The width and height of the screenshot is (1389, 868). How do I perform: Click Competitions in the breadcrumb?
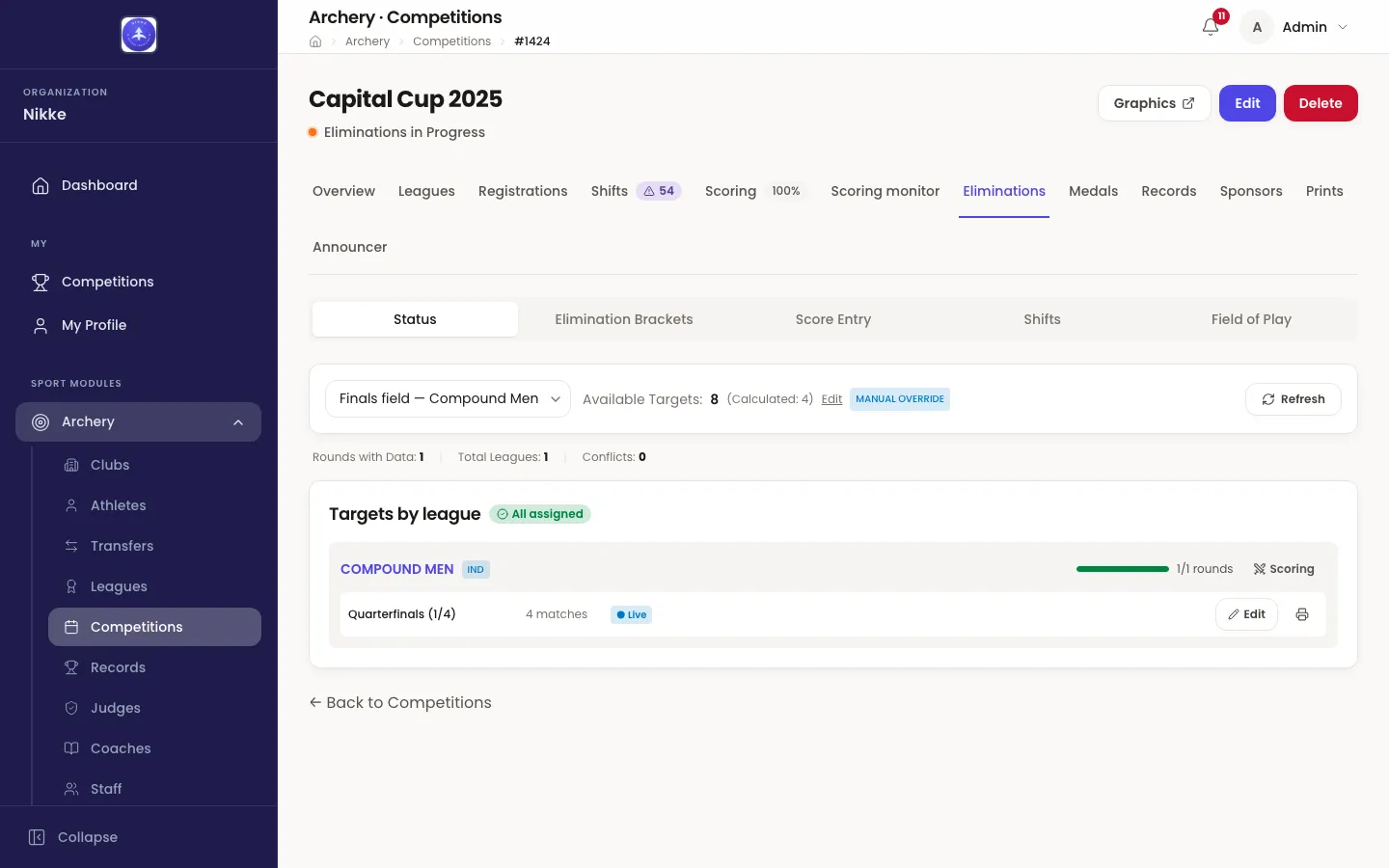451,41
